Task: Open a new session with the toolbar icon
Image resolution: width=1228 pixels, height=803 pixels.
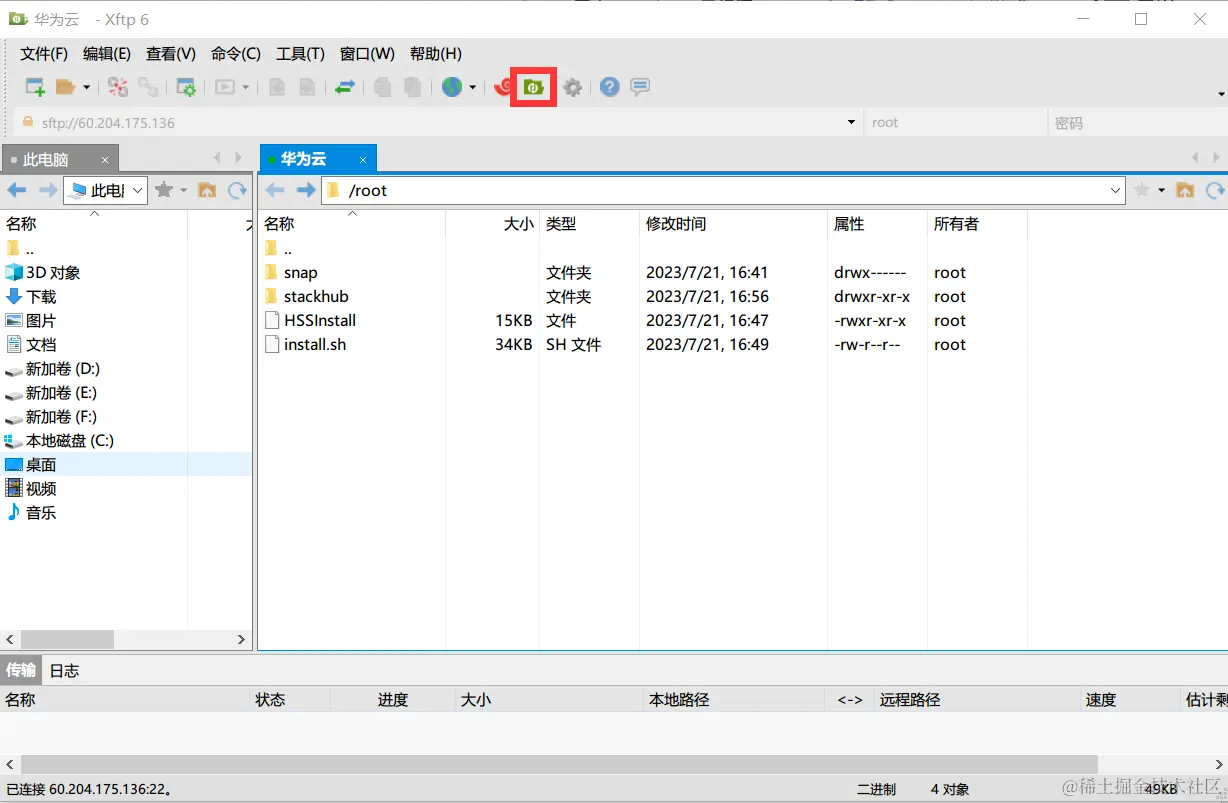Action: 34,87
